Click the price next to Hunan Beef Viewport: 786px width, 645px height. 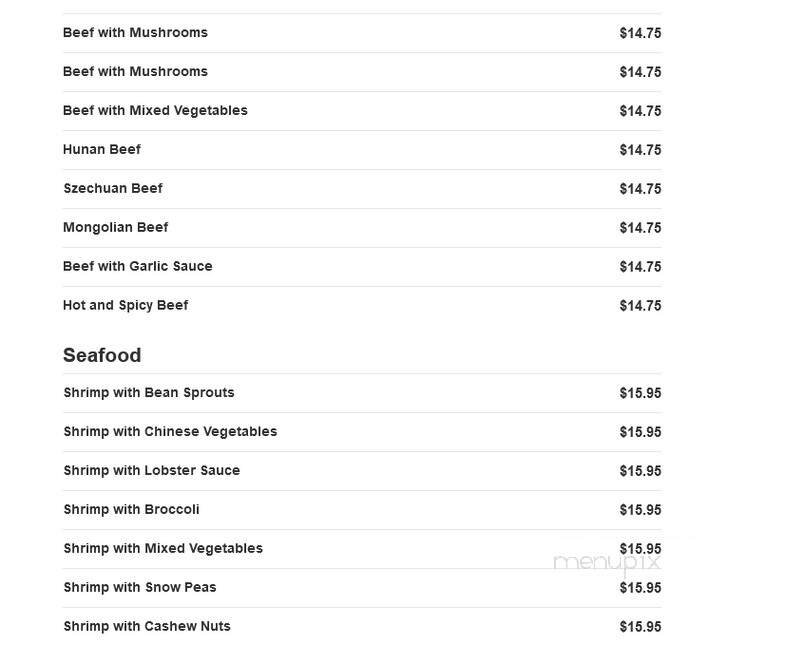[x=640, y=150]
